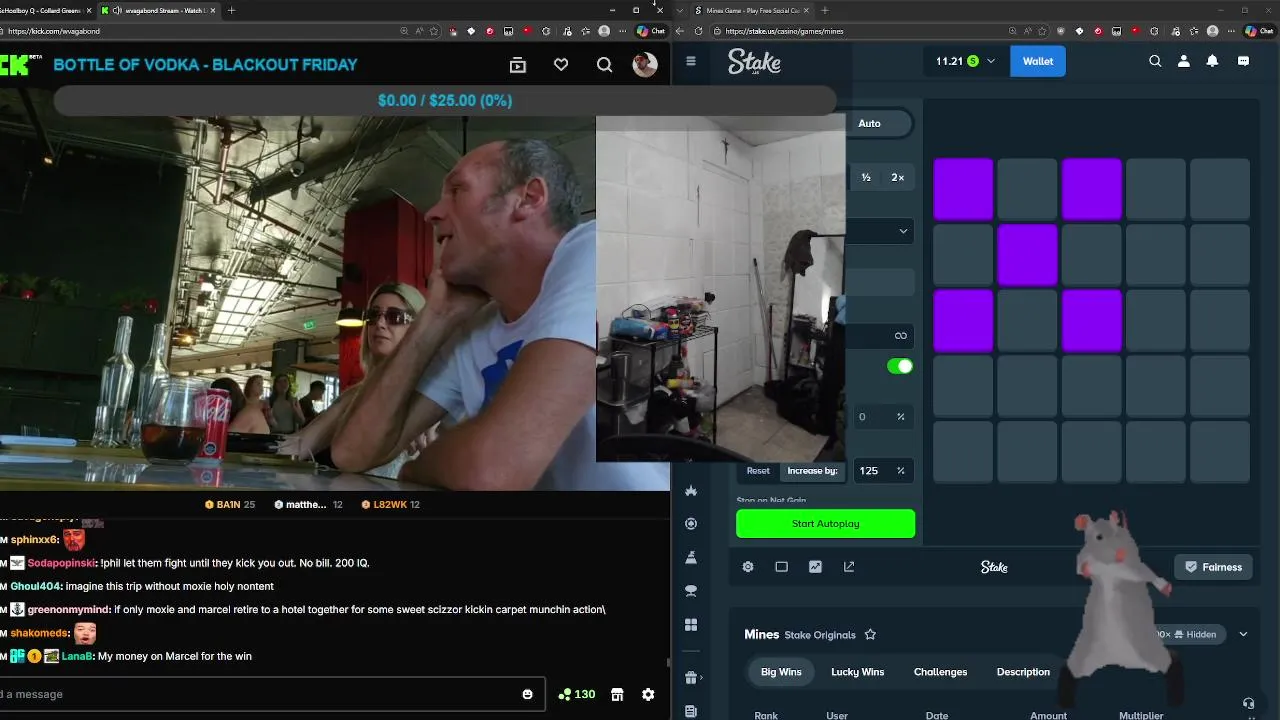
Task: Click the Wallet button
Action: pyautogui.click(x=1038, y=61)
